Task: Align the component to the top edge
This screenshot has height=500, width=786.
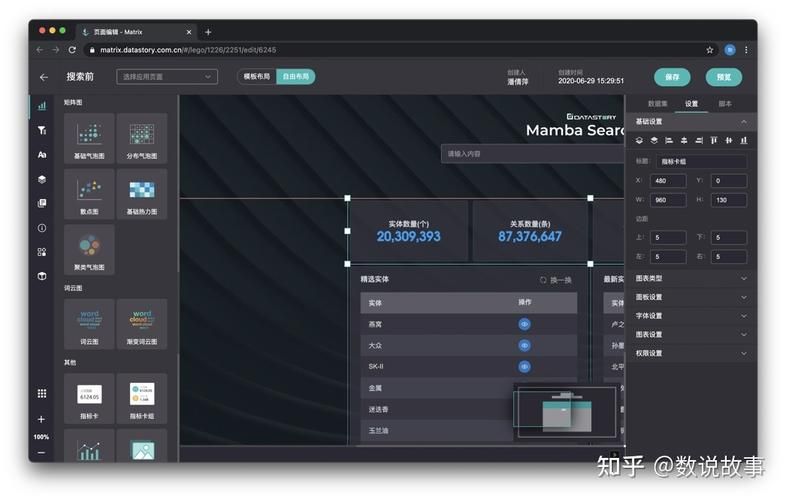Action: (x=713, y=140)
